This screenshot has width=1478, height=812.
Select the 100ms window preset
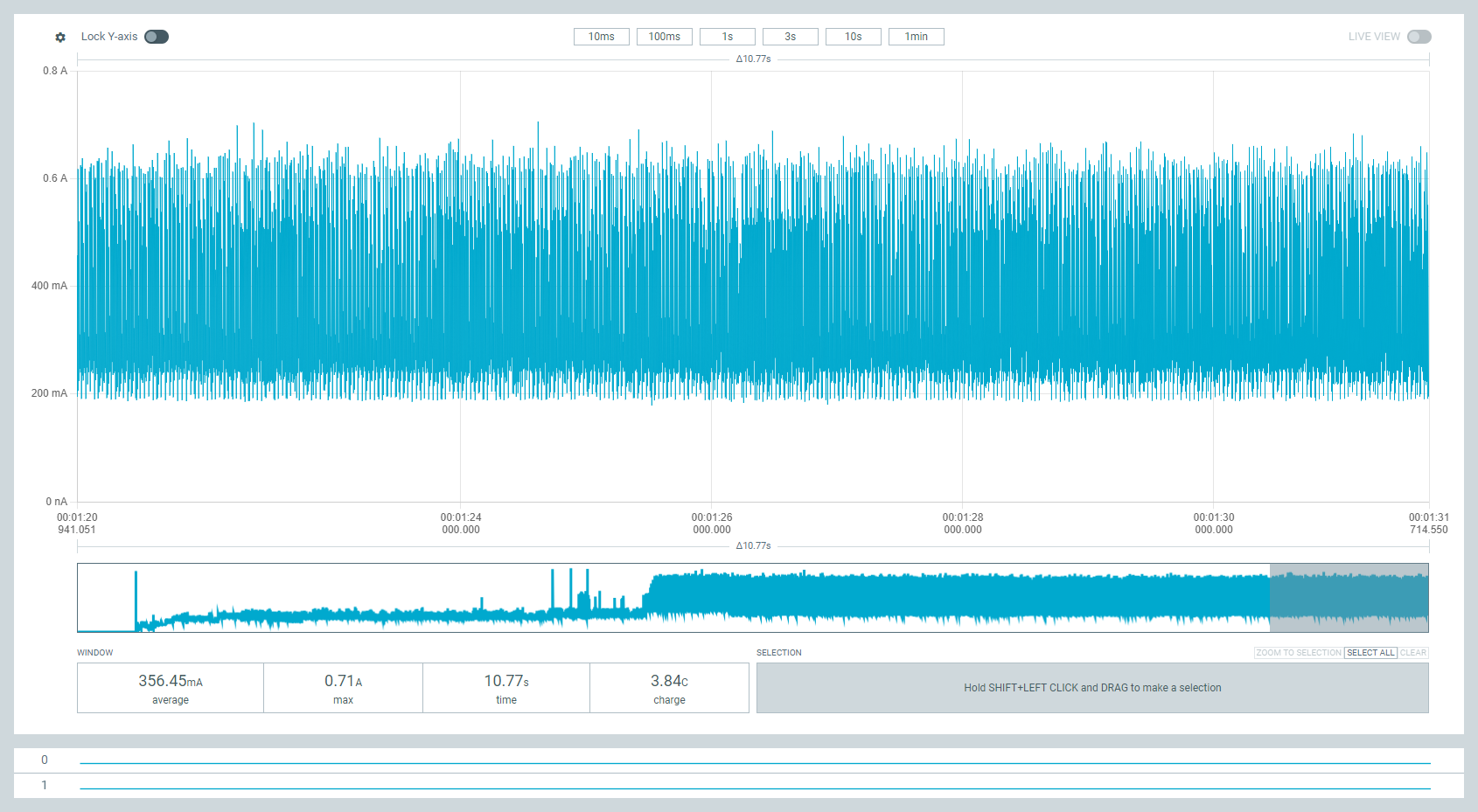click(x=664, y=37)
